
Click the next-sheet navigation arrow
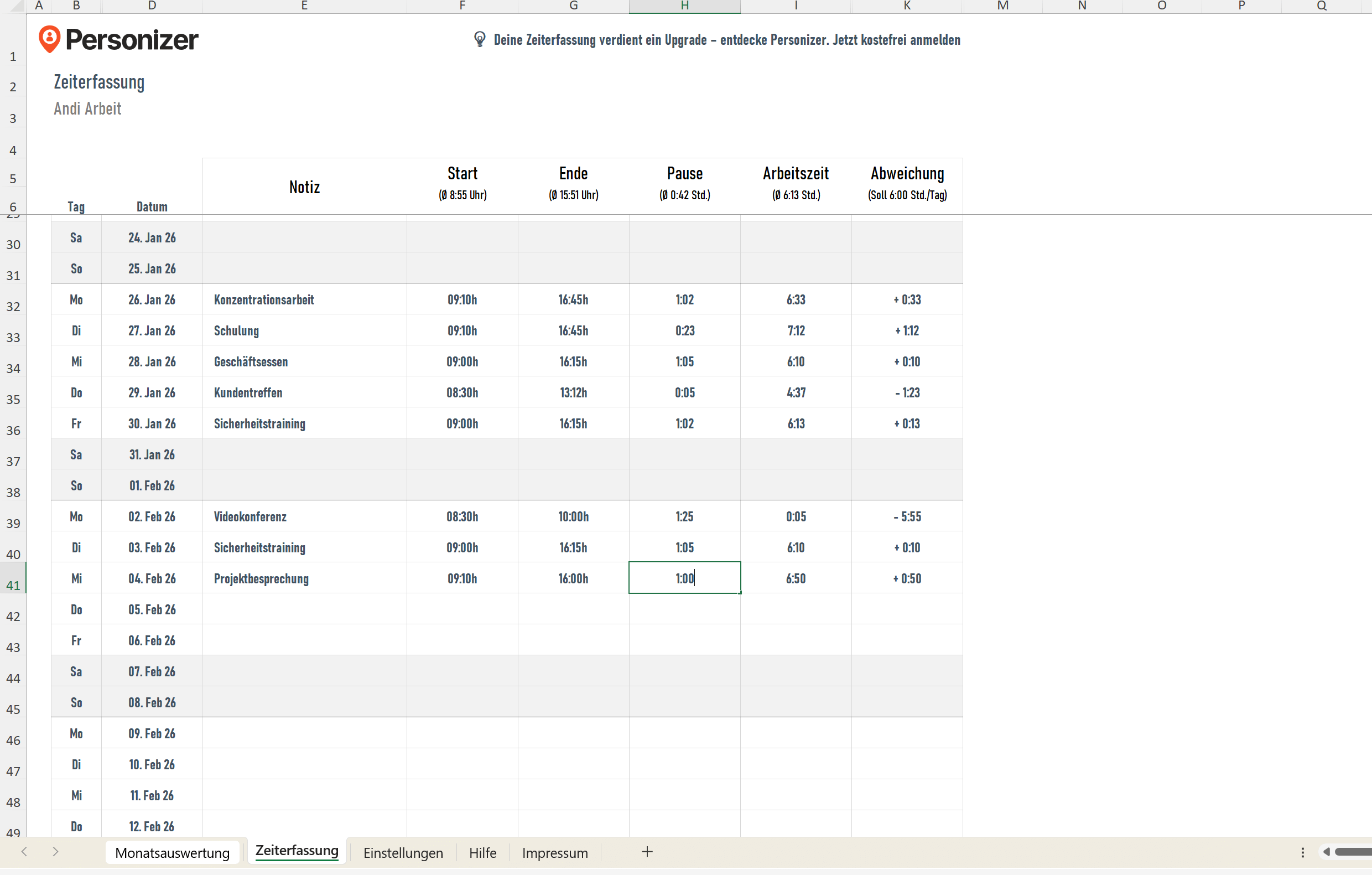pyautogui.click(x=55, y=852)
